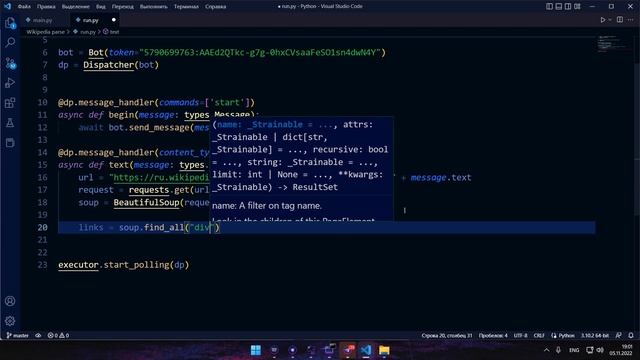Change file encoding UTF-8

pyautogui.click(x=520, y=336)
